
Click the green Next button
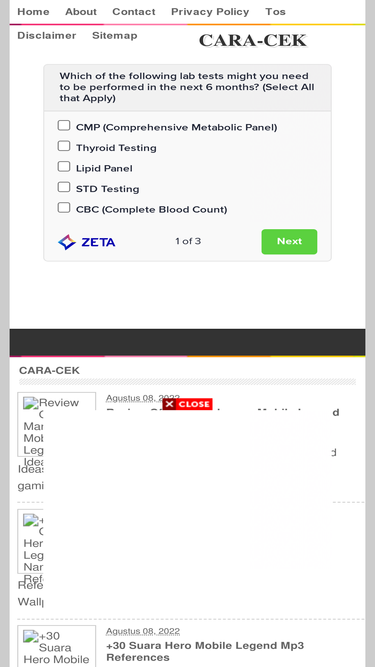pyautogui.click(x=289, y=242)
